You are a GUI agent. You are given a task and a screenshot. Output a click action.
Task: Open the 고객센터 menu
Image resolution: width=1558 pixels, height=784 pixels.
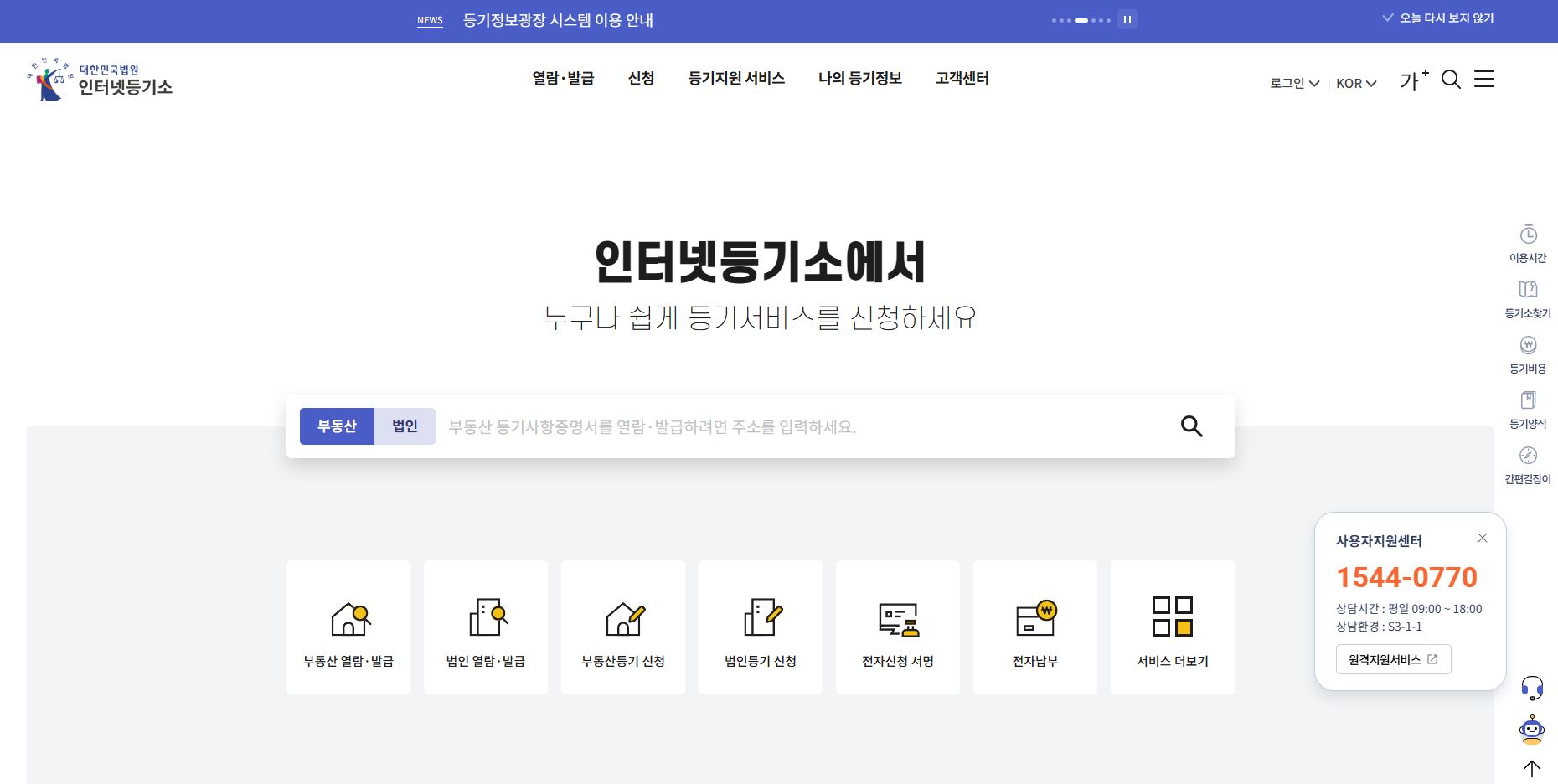coord(962,78)
